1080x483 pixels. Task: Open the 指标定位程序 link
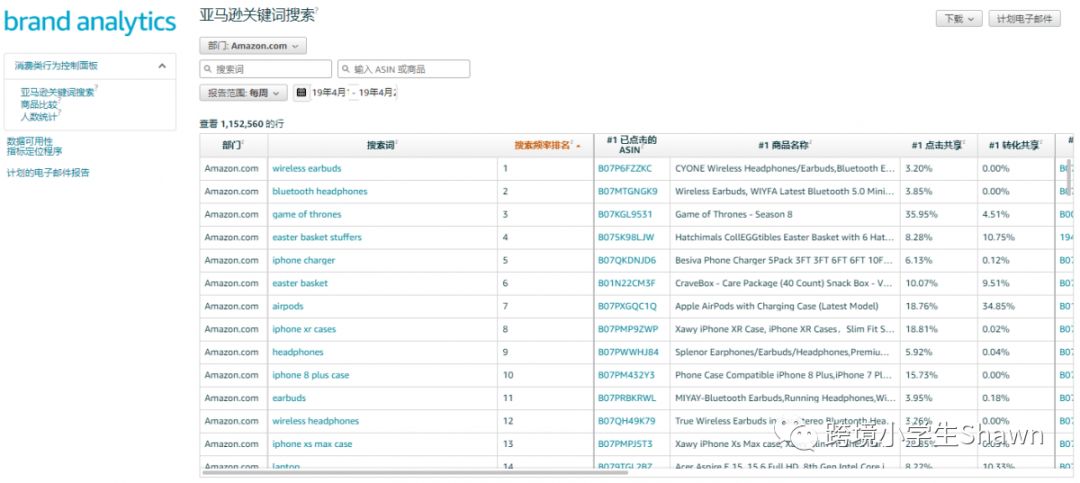pos(34,151)
